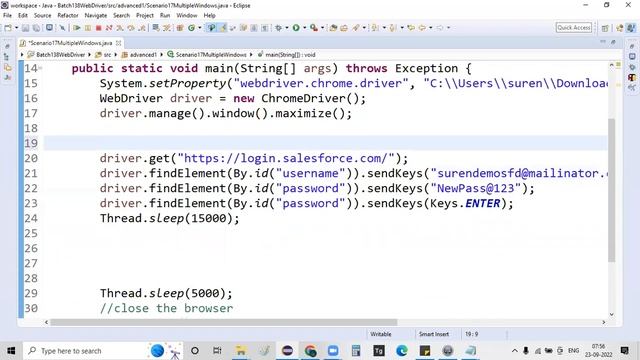Screen dimensions: 640x360
Task: Click the Open Type icon
Action: click(333, 28)
